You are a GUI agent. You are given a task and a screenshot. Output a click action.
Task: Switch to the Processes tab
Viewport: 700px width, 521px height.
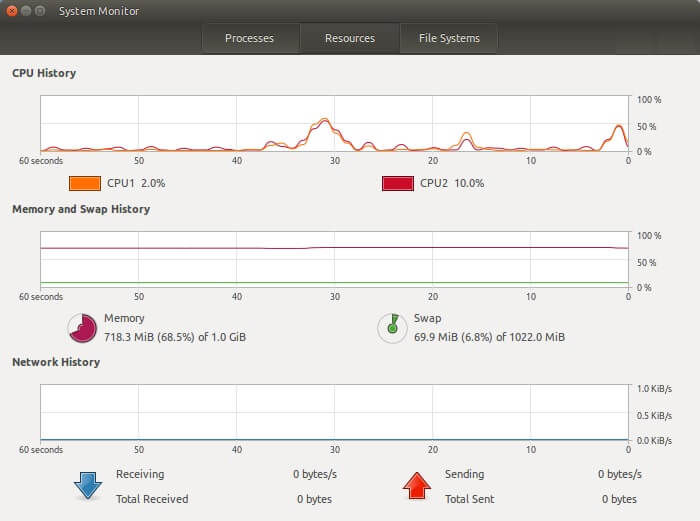click(x=250, y=38)
